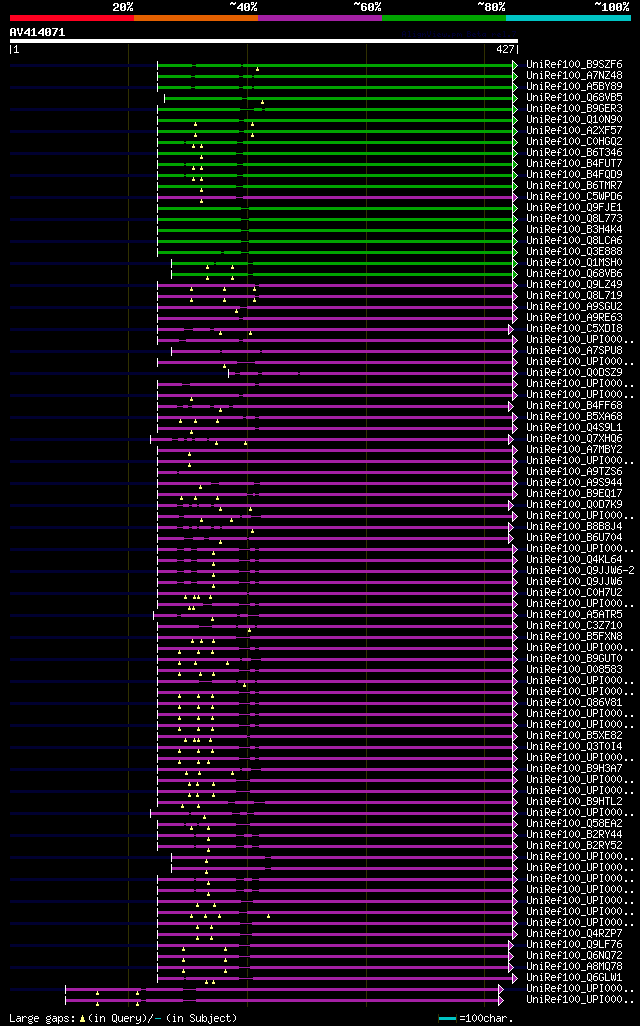Click the green ~80% identity legend bar
The height and width of the screenshot is (1026, 640).
point(444,18)
